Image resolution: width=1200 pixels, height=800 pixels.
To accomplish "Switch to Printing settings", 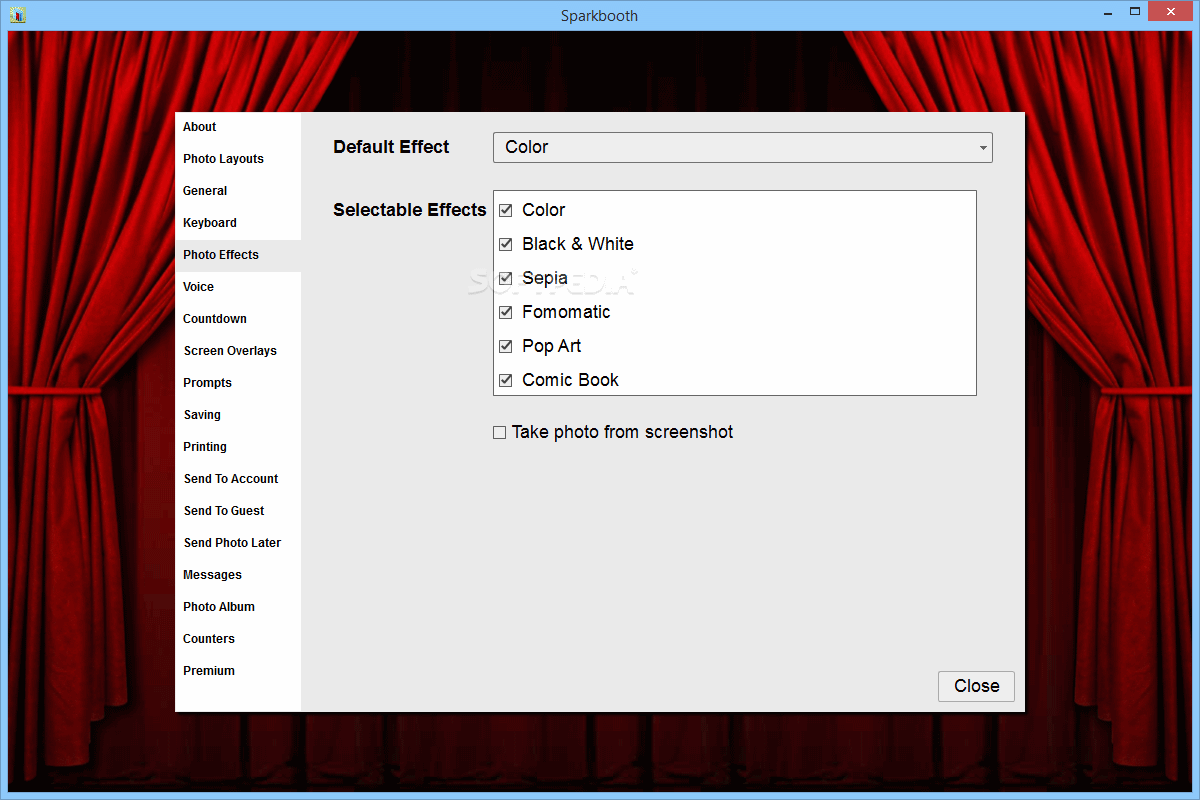I will pos(238,447).
